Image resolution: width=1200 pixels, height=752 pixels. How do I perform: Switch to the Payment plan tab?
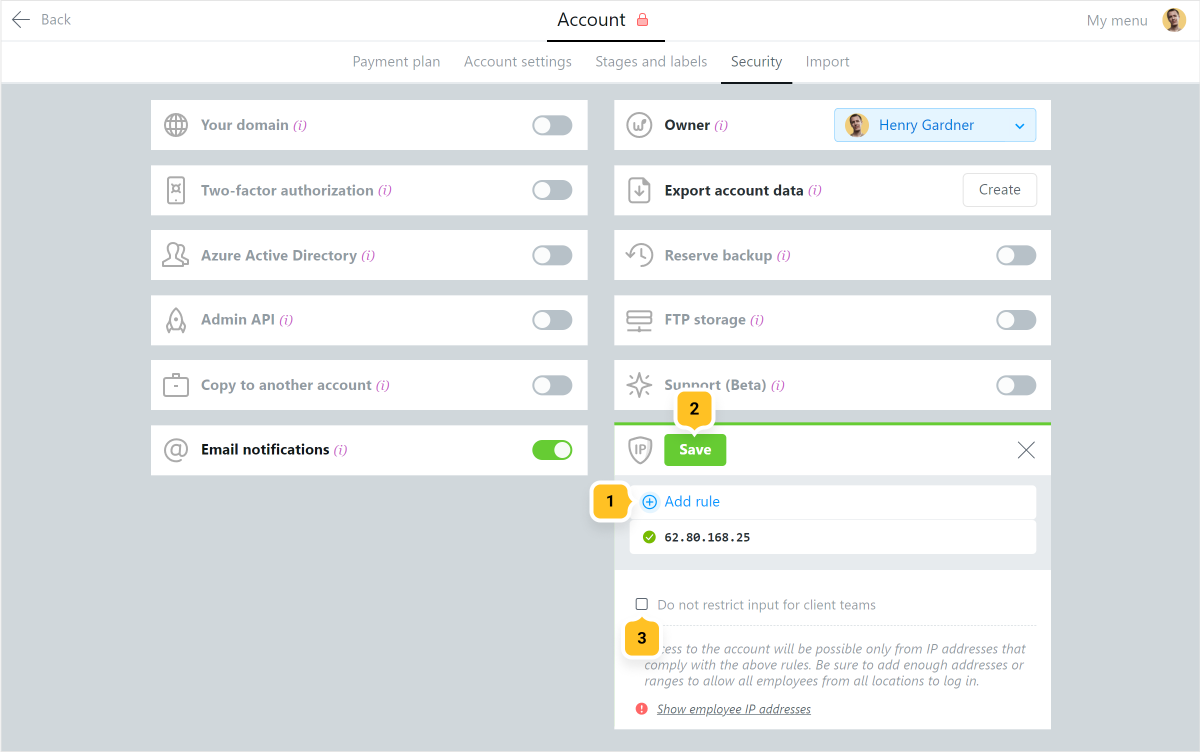click(x=396, y=62)
